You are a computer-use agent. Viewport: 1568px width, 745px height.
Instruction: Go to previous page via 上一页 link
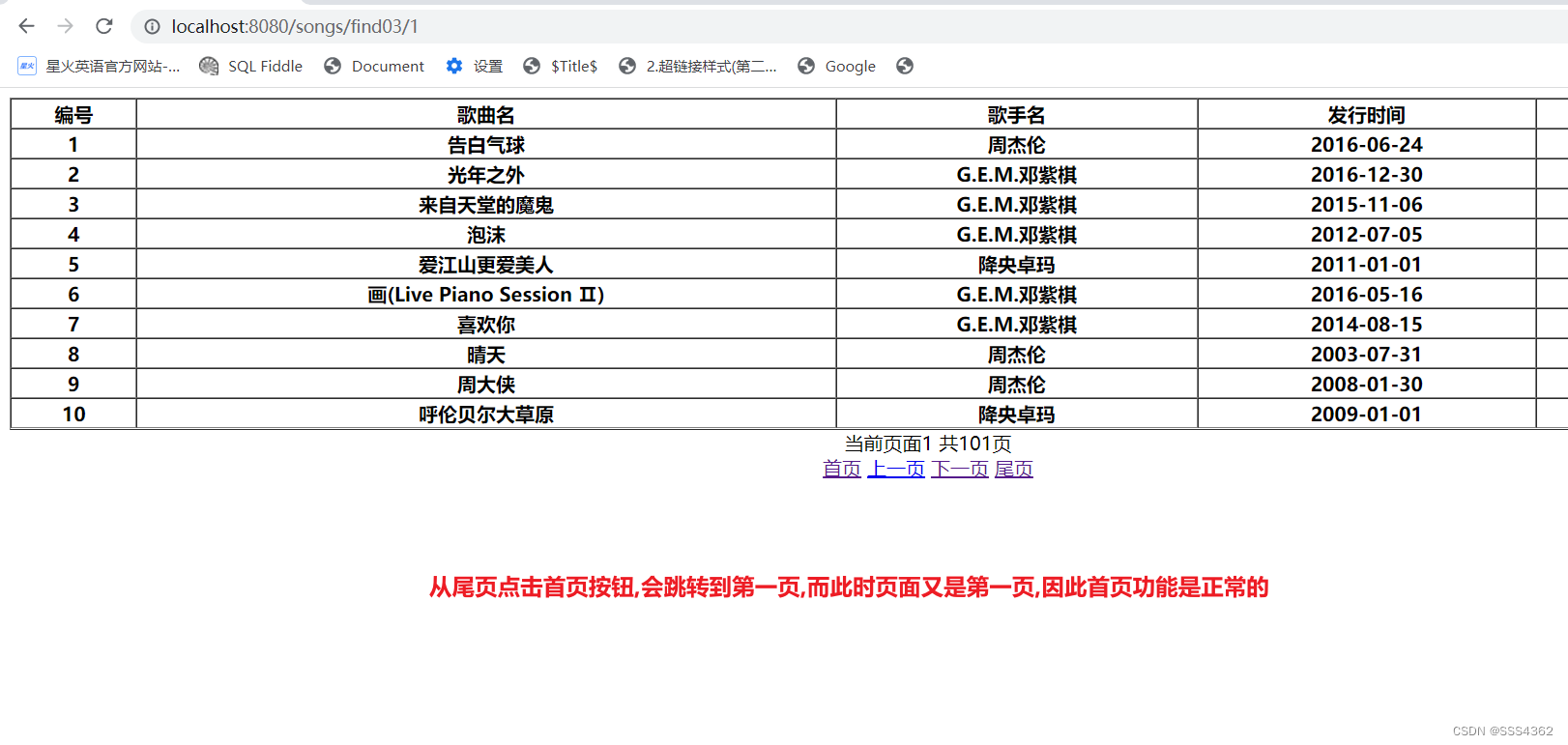[x=896, y=470]
